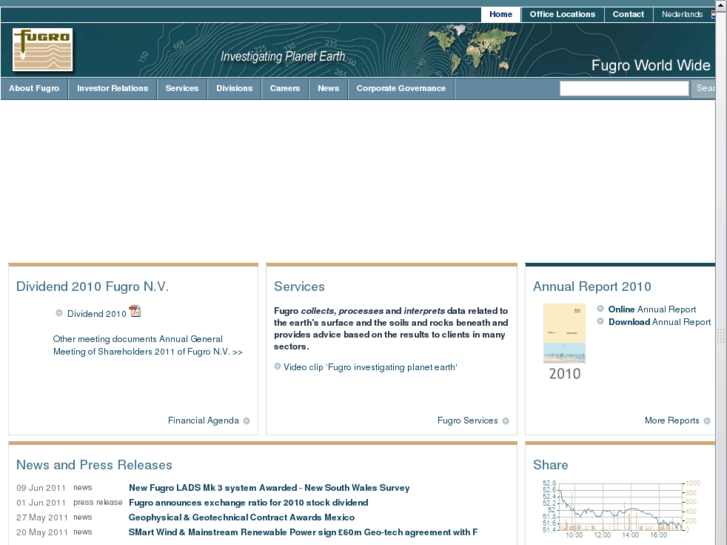Screen dimensions: 727x545
Task: Open the Services menu item
Action: pyautogui.click(x=182, y=89)
